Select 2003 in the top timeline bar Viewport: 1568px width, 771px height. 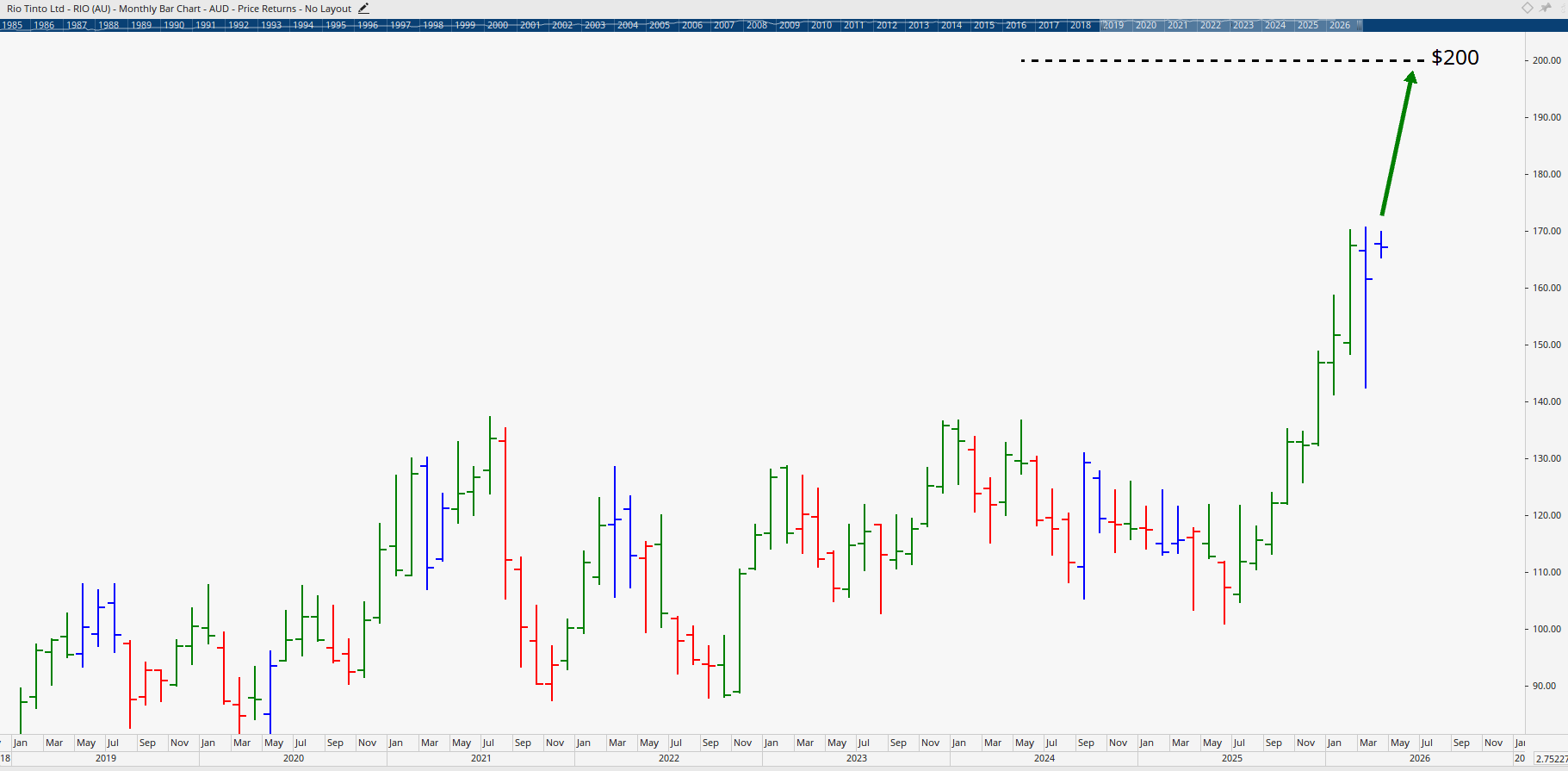pyautogui.click(x=595, y=25)
